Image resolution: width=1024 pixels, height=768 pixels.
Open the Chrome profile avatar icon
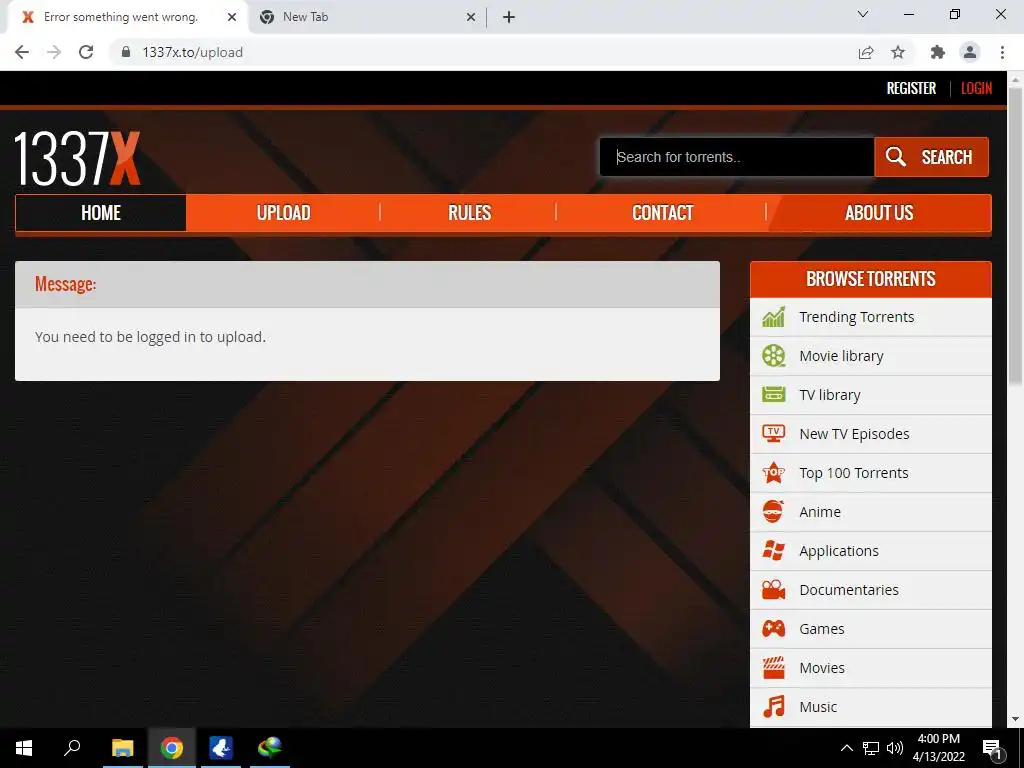pos(970,52)
